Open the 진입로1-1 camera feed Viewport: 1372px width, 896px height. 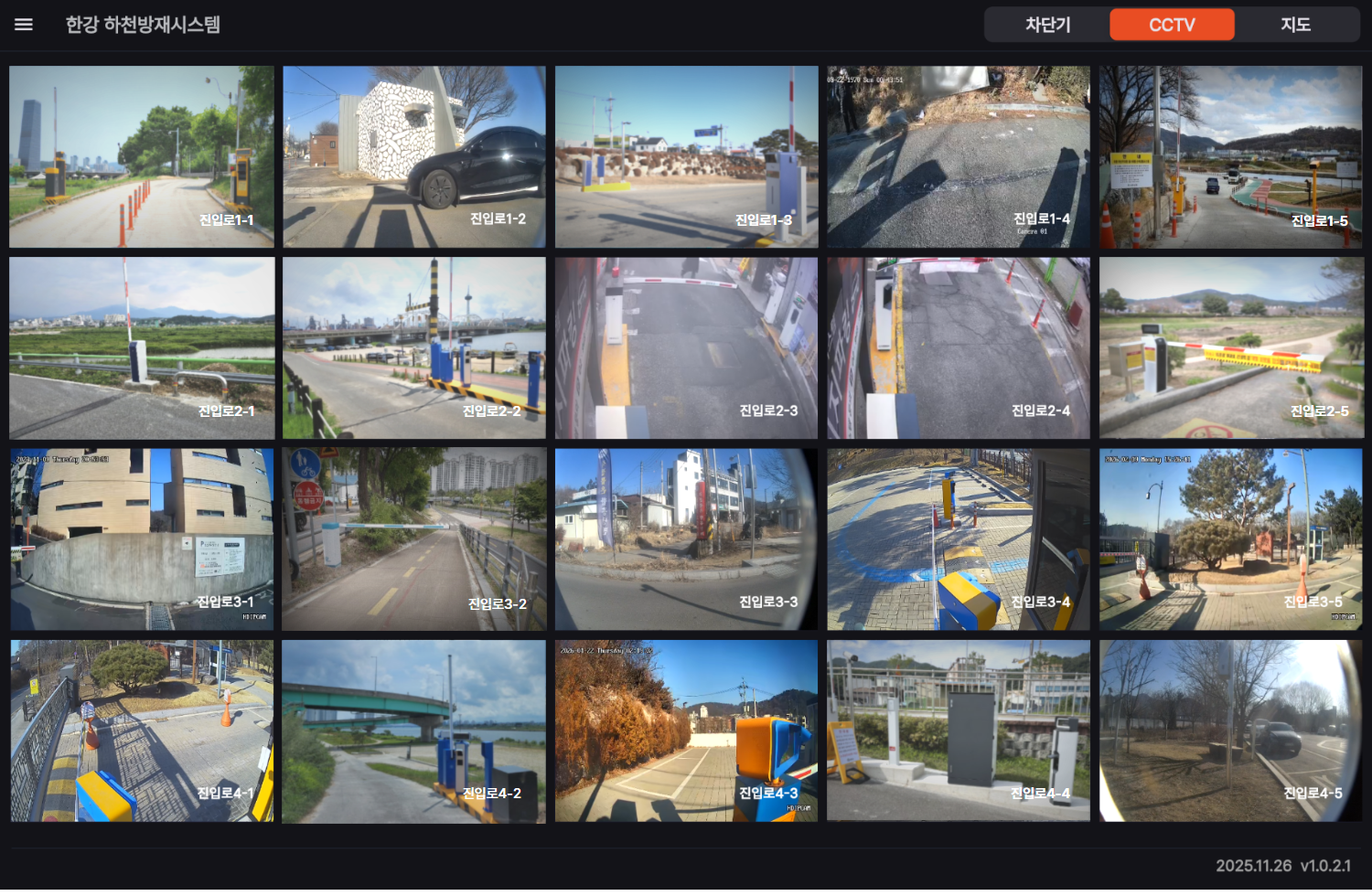[x=142, y=156]
